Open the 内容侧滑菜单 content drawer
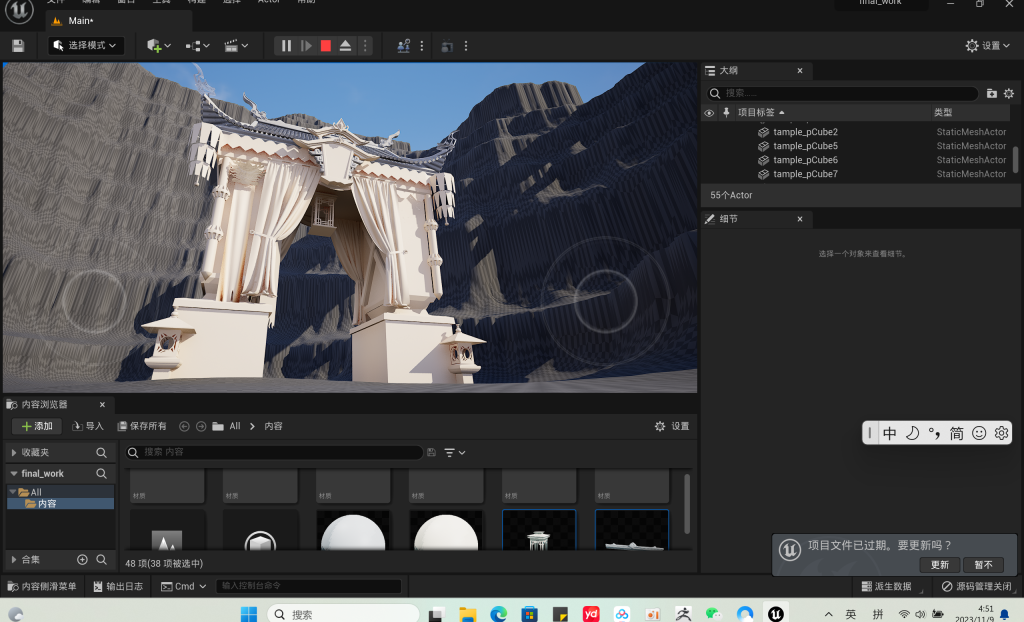The image size is (1024, 622). click(x=41, y=587)
